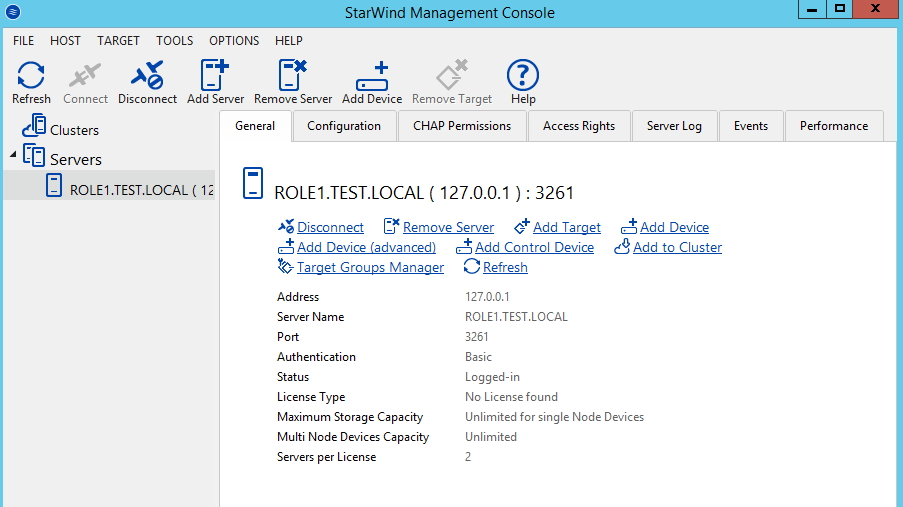The height and width of the screenshot is (507, 903).
Task: Click the Authentication value Basic
Action: coord(478,357)
